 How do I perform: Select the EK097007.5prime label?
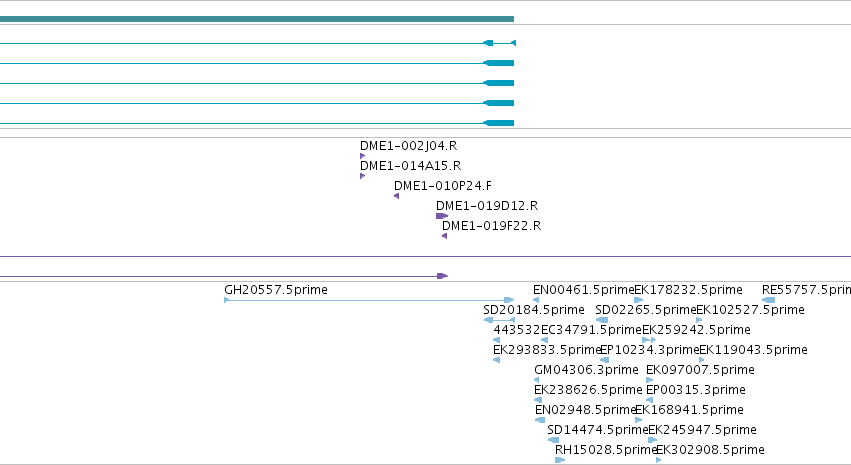tap(700, 371)
